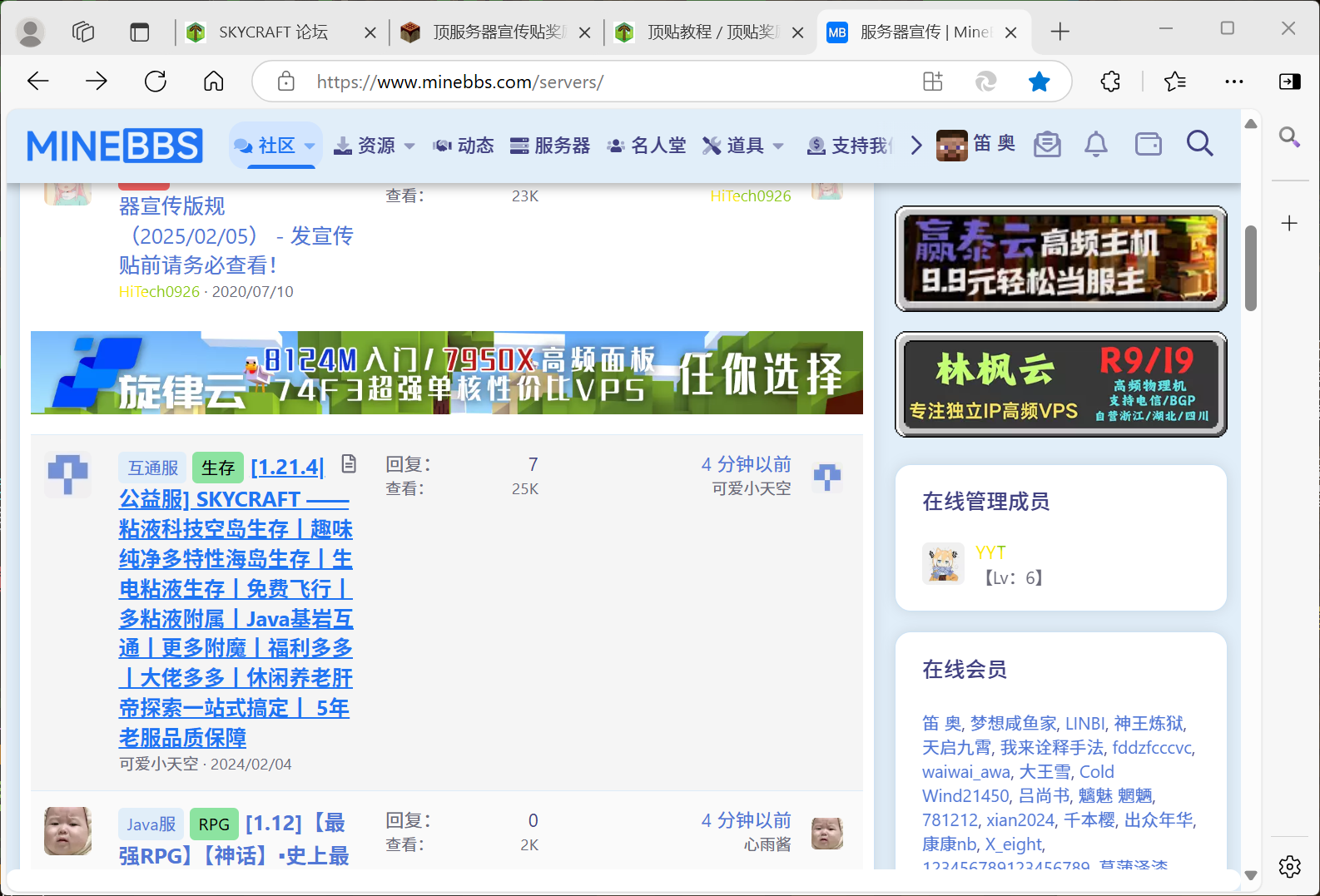Open the sidebar search magnifier icon
Screen dimensions: 1320x896
pyautogui.click(x=1290, y=137)
